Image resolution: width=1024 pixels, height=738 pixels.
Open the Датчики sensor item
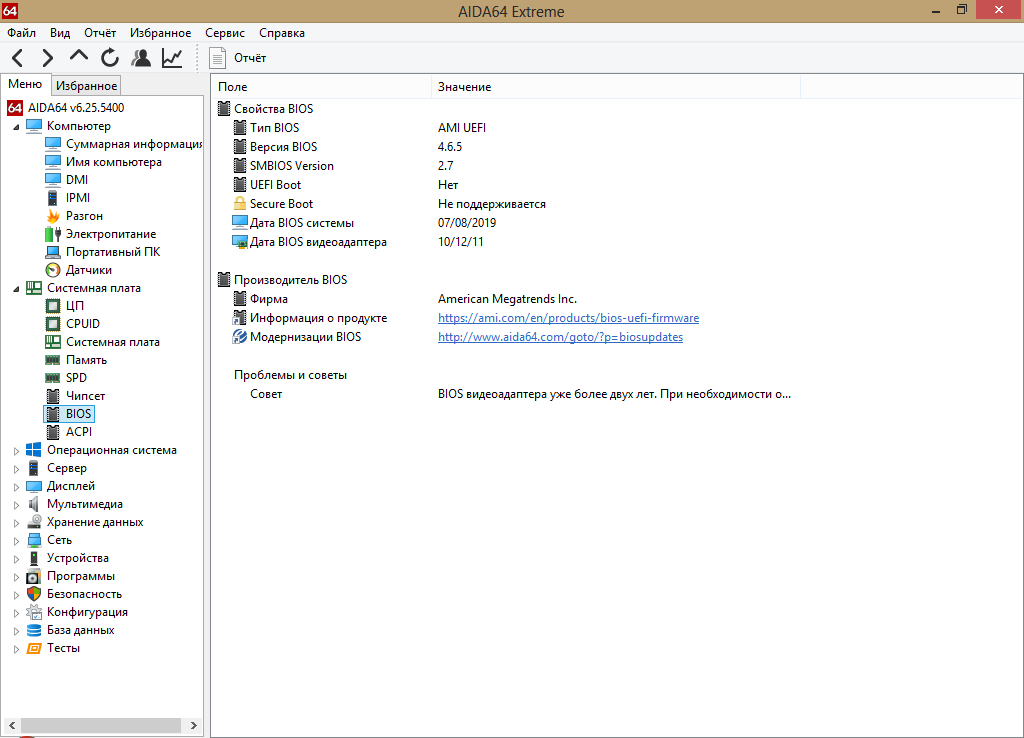[x=78, y=270]
